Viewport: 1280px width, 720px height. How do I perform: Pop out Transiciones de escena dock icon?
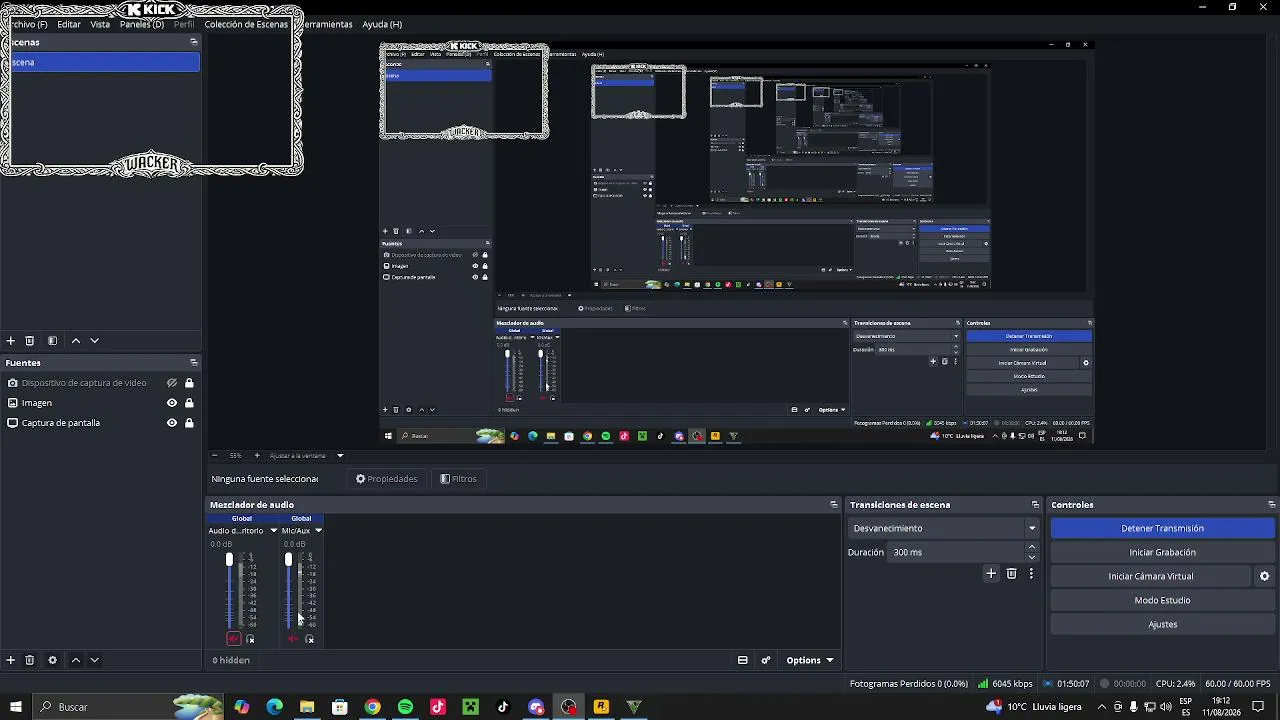(x=1035, y=505)
